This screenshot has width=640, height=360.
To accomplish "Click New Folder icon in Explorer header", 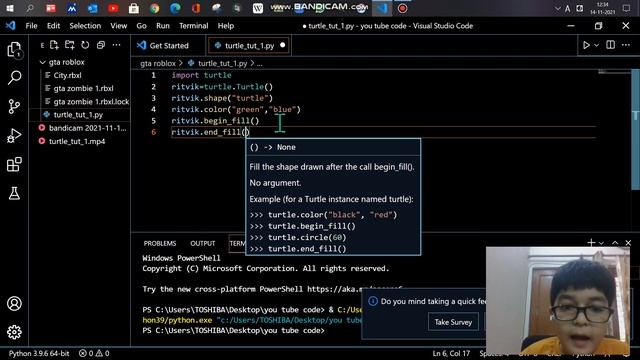I will 70,45.
